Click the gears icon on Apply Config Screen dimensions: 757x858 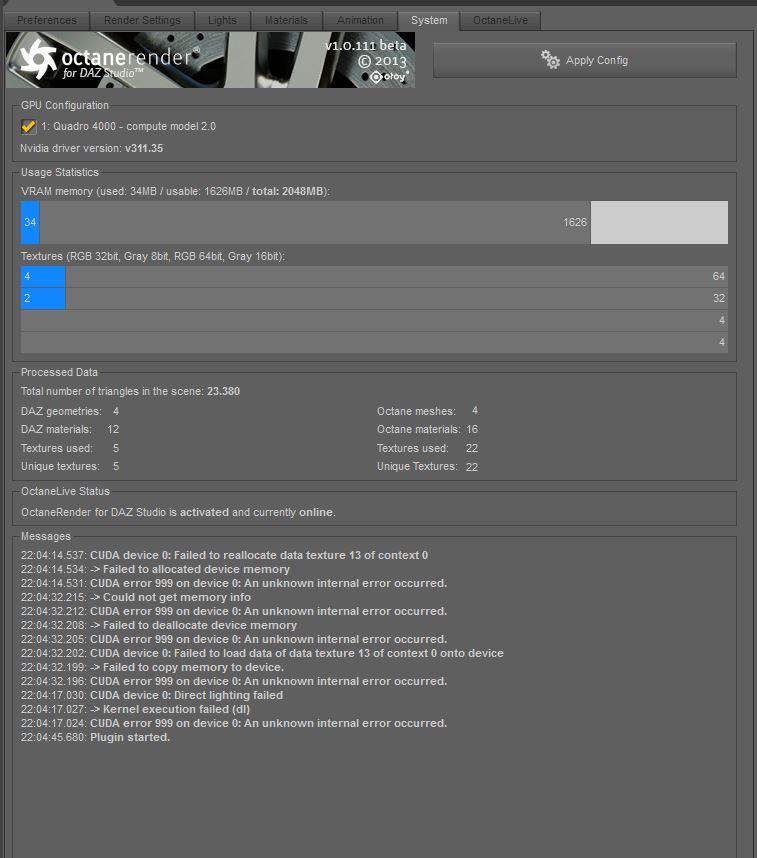[550, 60]
